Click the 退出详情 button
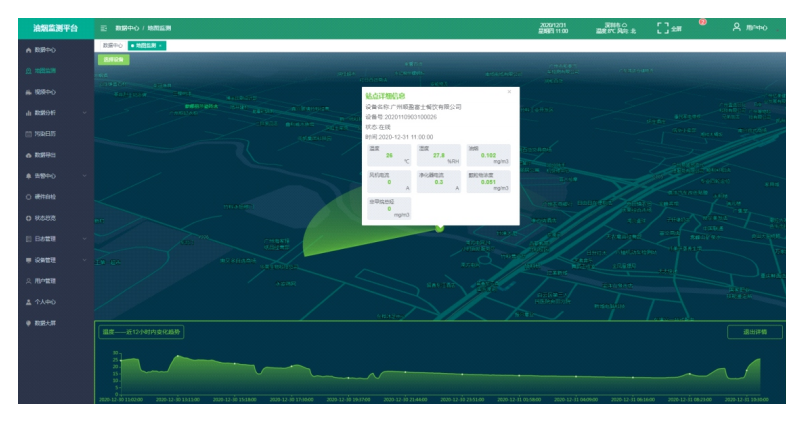The height and width of the screenshot is (423, 806). (x=754, y=332)
